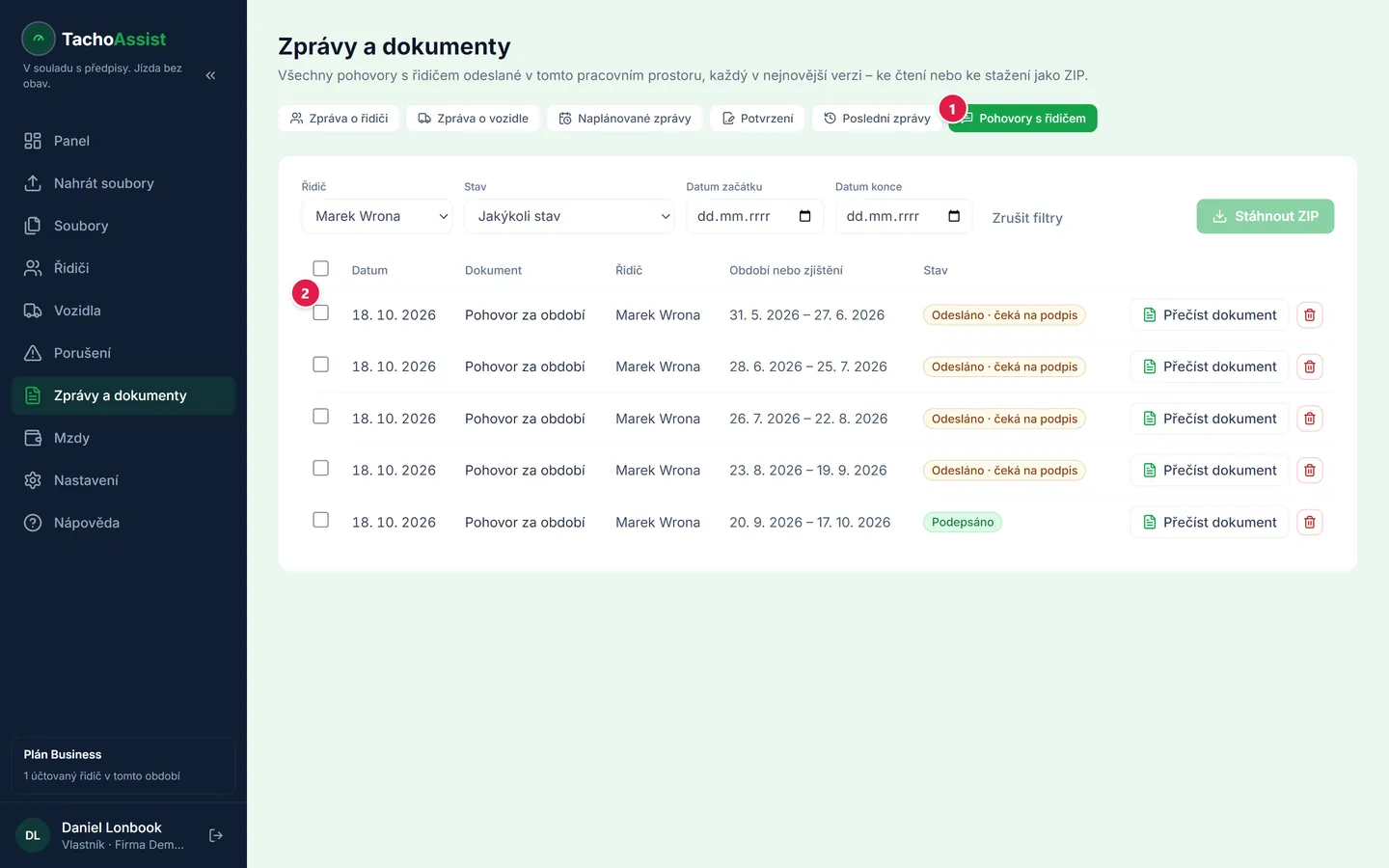Delete the 31. 5. 2026 – 27. 6. 2026 document

[x=1310, y=315]
